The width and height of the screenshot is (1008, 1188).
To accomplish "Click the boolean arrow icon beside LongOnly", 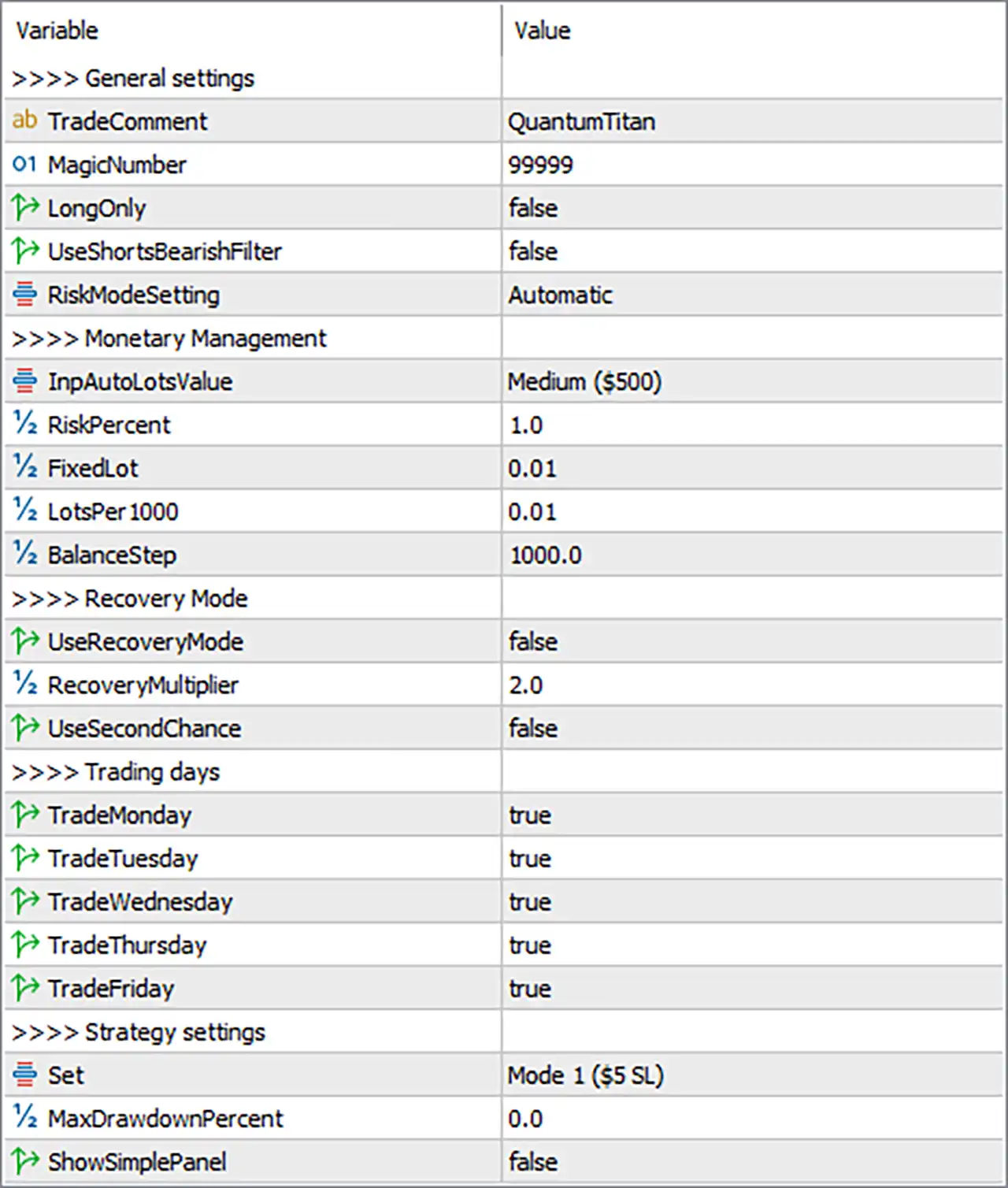I will point(25,208).
